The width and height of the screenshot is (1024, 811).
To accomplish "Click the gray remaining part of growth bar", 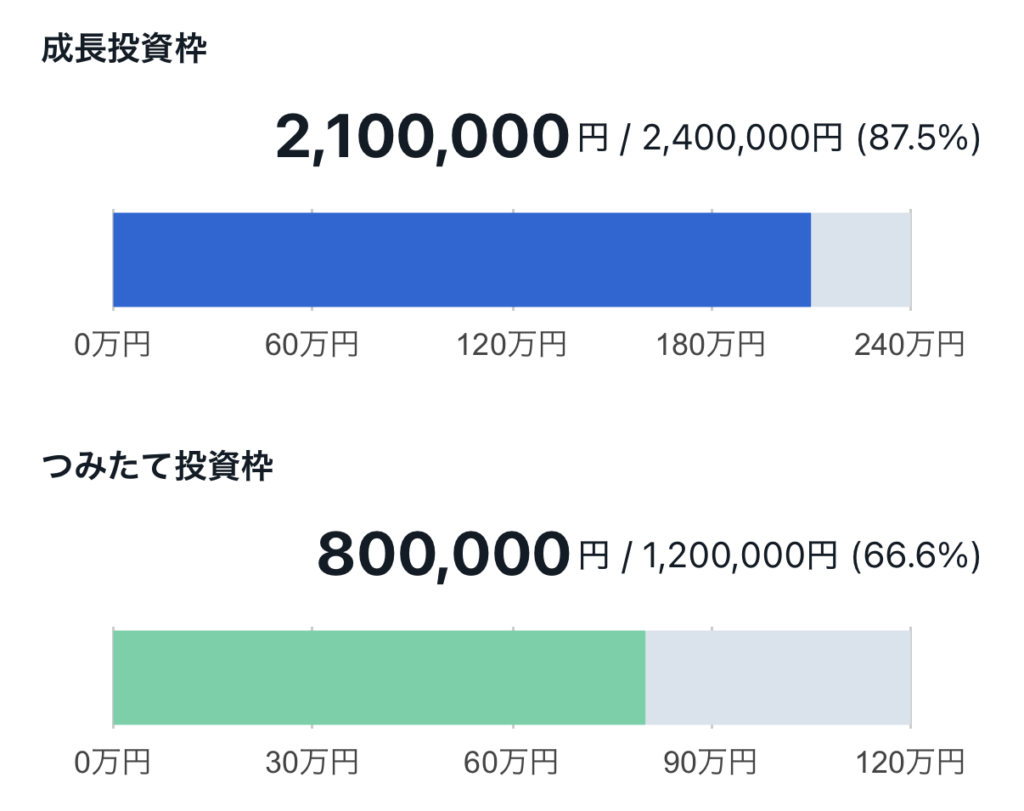I will click(861, 259).
